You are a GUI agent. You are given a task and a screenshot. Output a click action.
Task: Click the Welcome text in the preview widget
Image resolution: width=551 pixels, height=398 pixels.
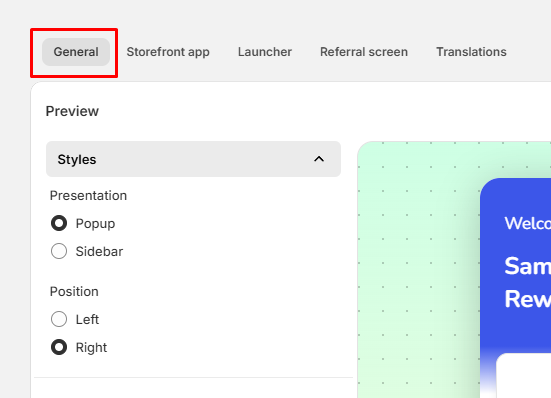(528, 223)
